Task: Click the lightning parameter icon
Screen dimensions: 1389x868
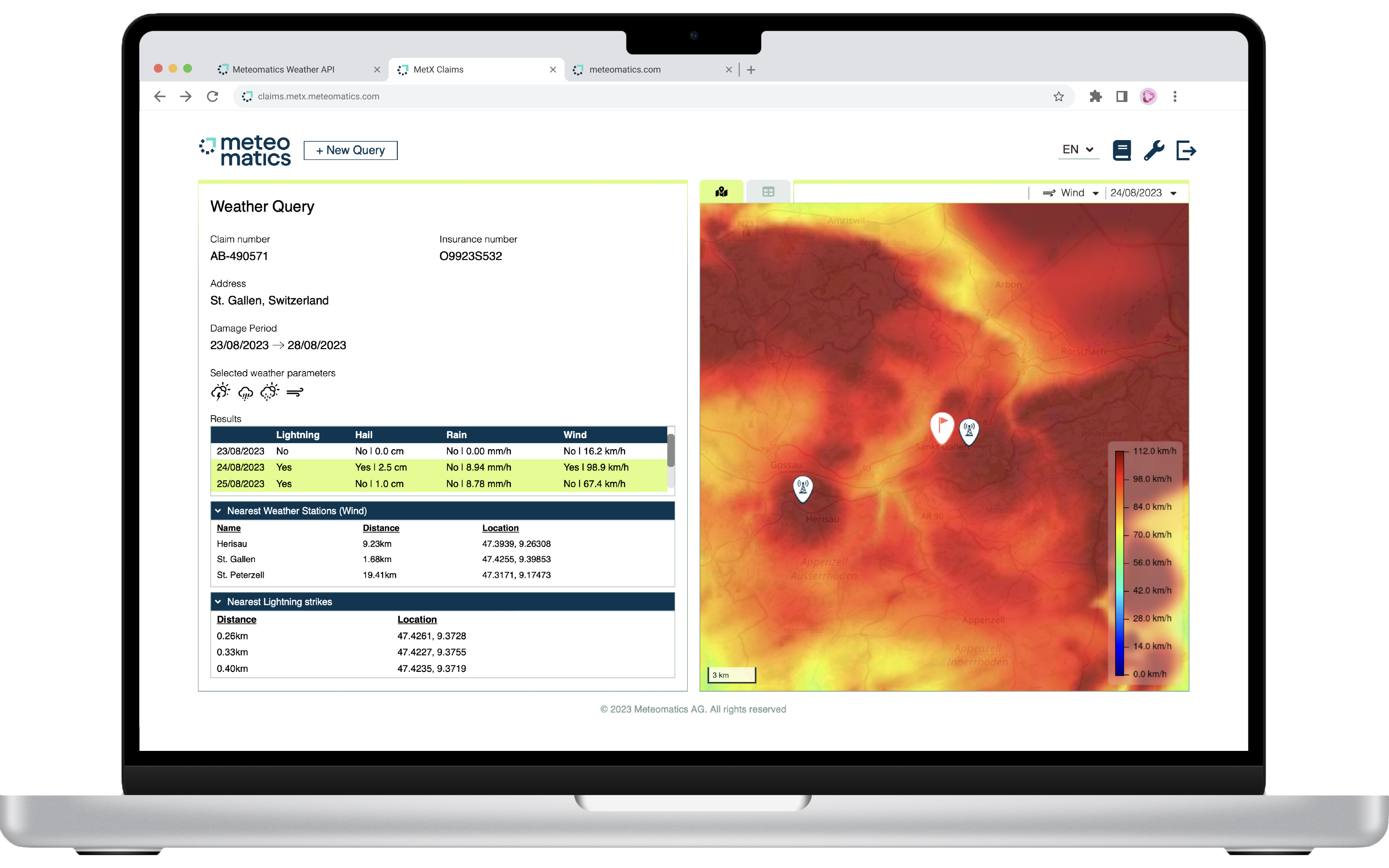Action: pos(220,392)
